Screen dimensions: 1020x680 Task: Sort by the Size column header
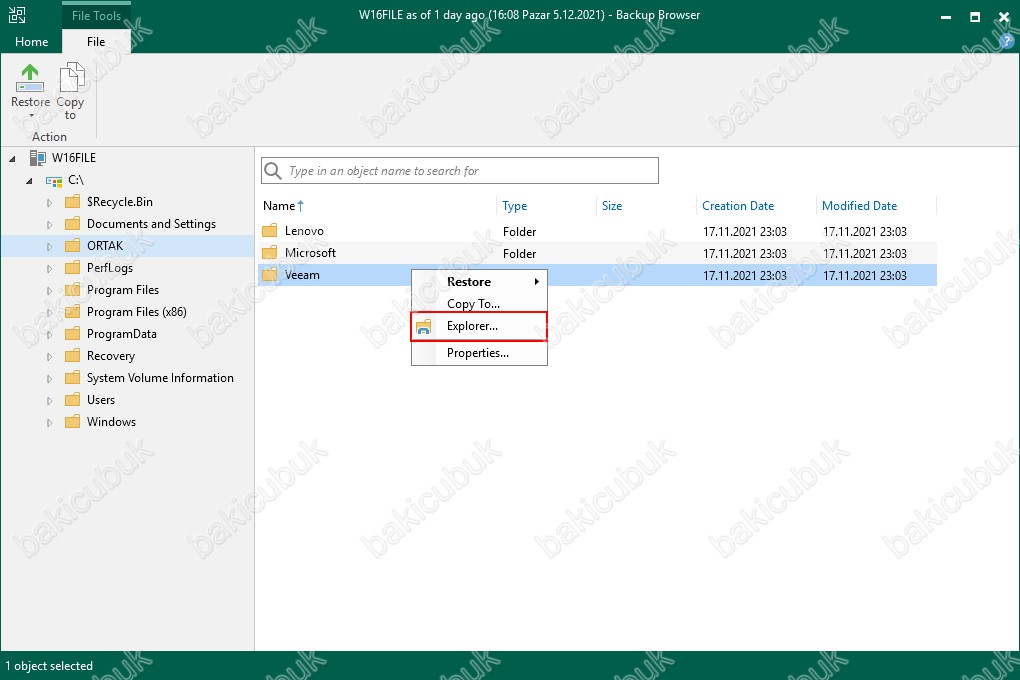pos(646,206)
